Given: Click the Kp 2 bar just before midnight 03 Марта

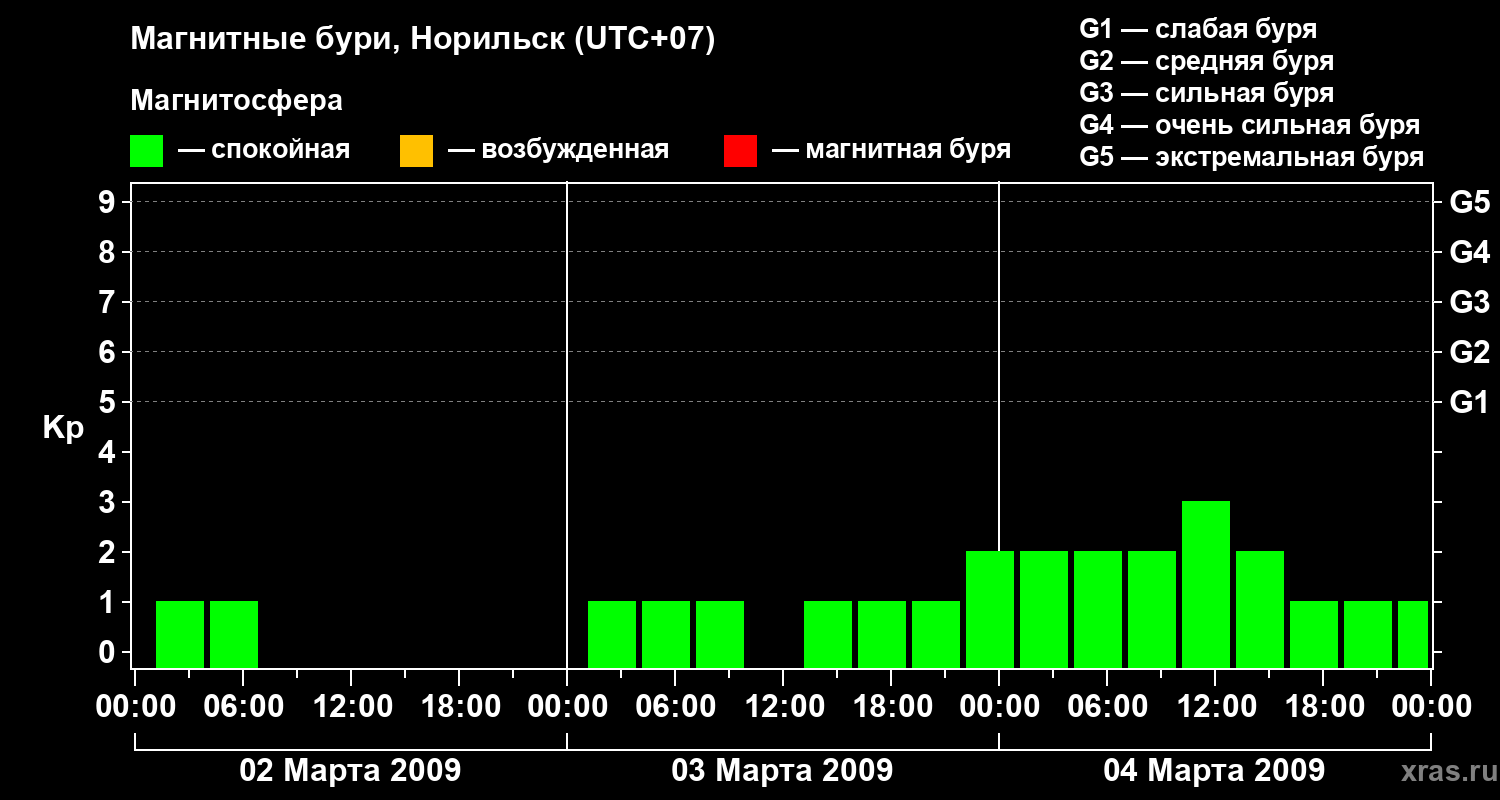Looking at the screenshot, I should coord(990,609).
